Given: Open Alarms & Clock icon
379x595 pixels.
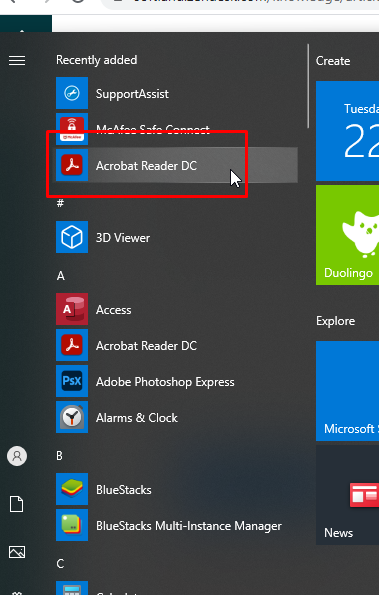Looking at the screenshot, I should tap(72, 417).
